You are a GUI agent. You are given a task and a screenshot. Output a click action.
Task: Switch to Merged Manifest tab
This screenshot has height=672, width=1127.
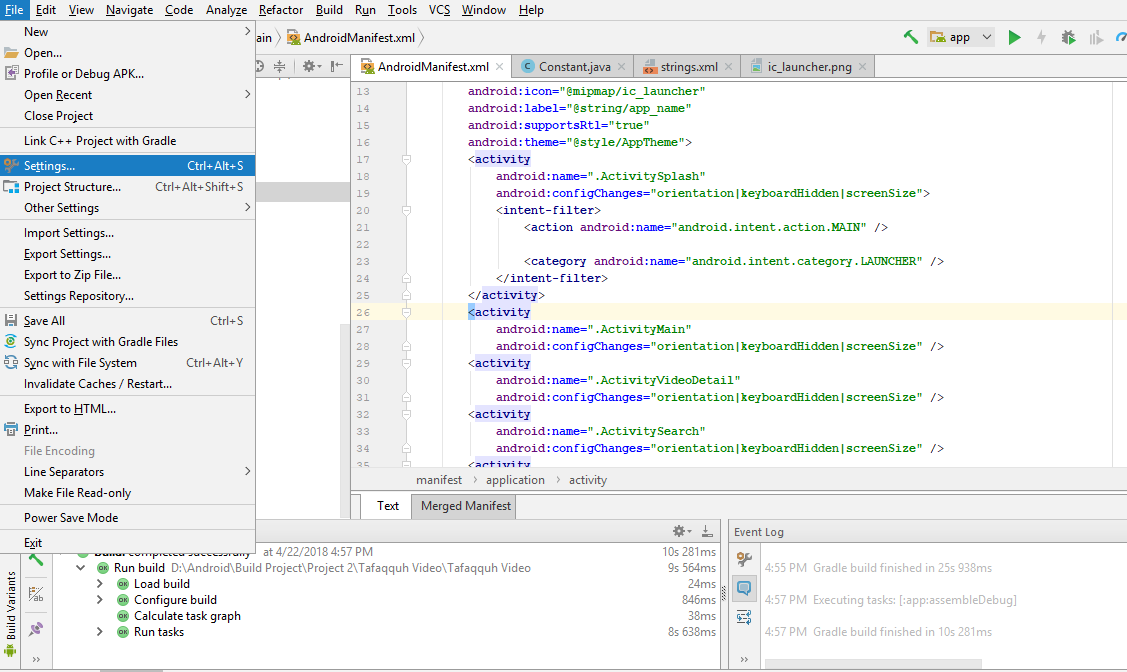tap(466, 506)
